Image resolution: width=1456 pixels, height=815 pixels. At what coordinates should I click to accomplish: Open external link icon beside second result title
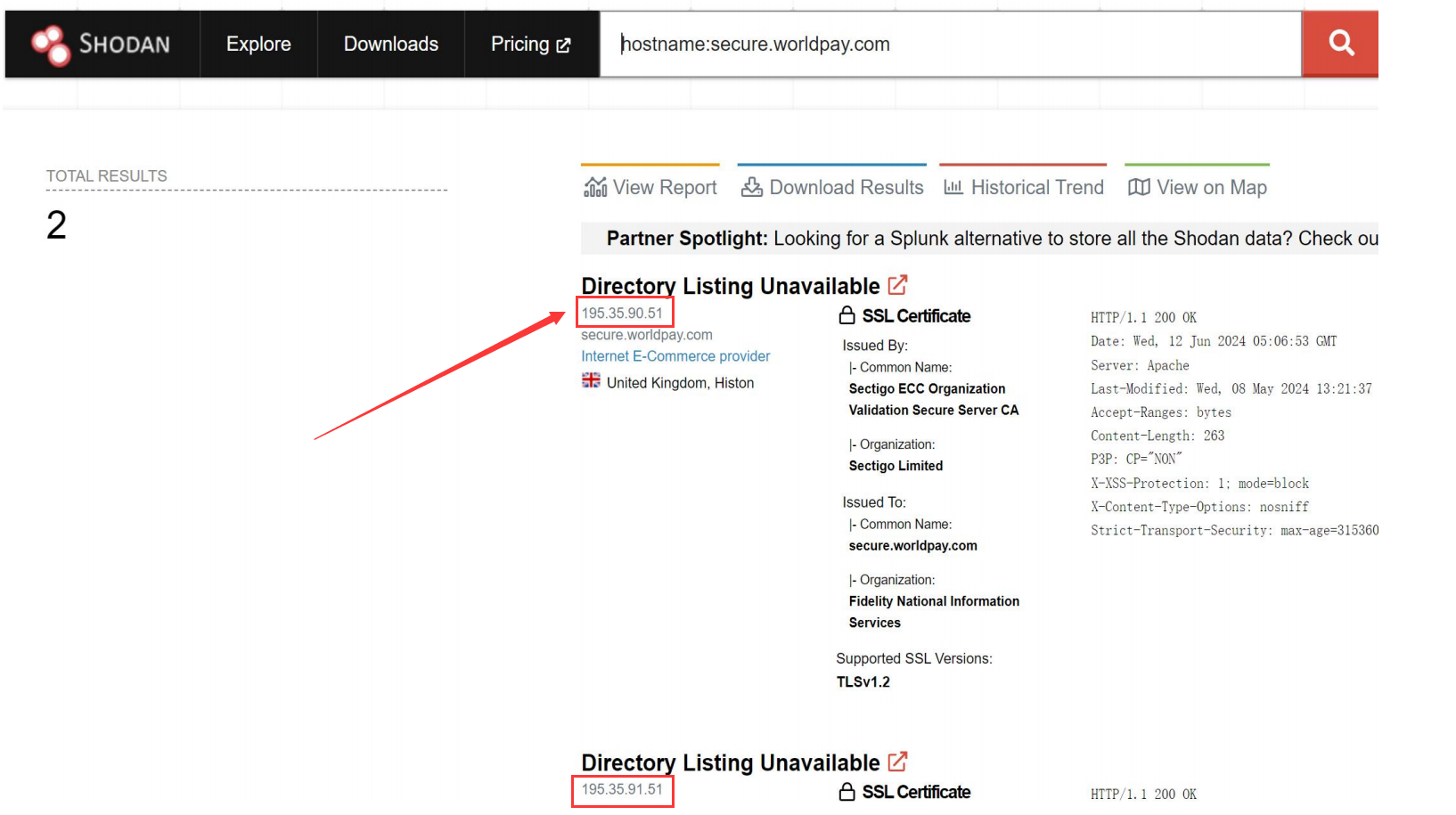coord(897,762)
